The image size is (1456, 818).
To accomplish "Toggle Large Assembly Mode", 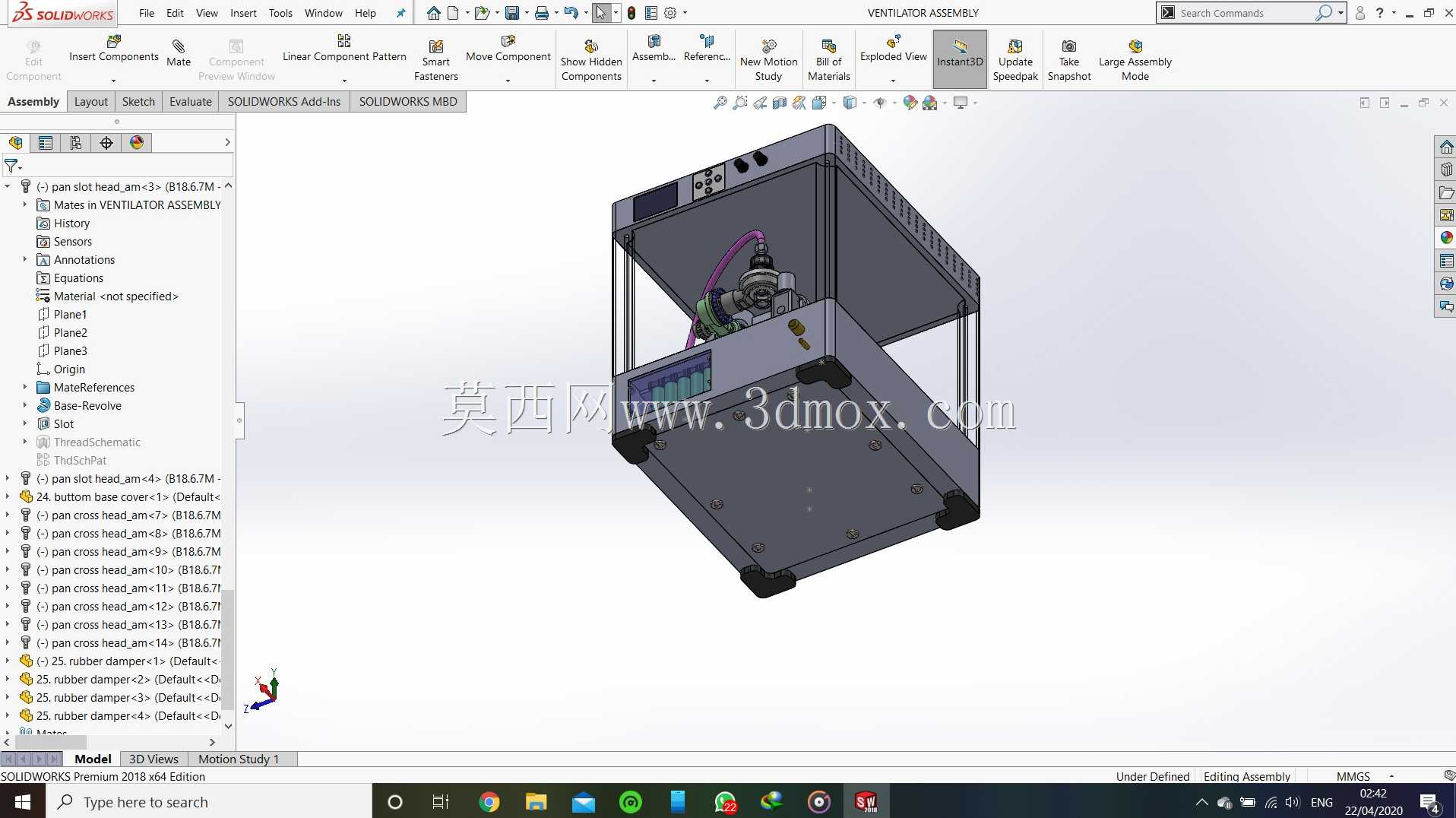I will [x=1135, y=59].
